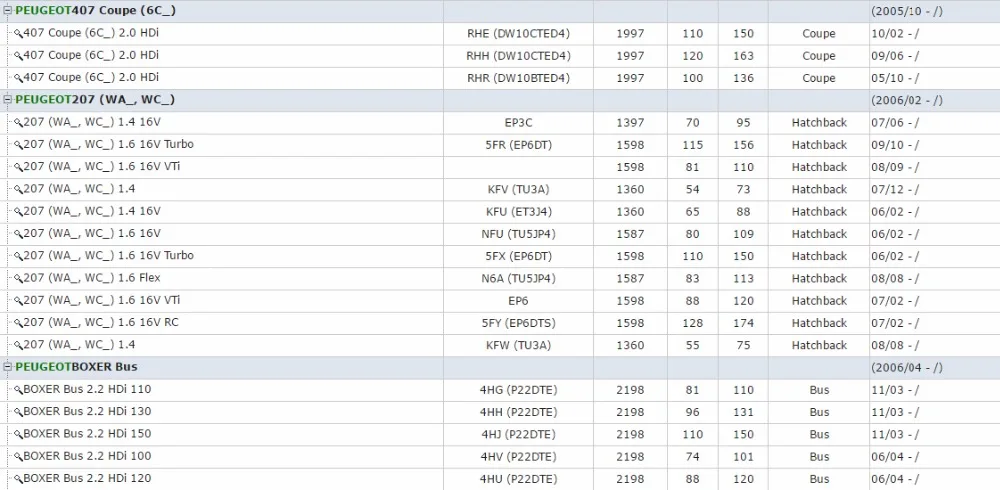Open 207 (WA_, WC_) 1.6 16V RC entry

click(101, 322)
